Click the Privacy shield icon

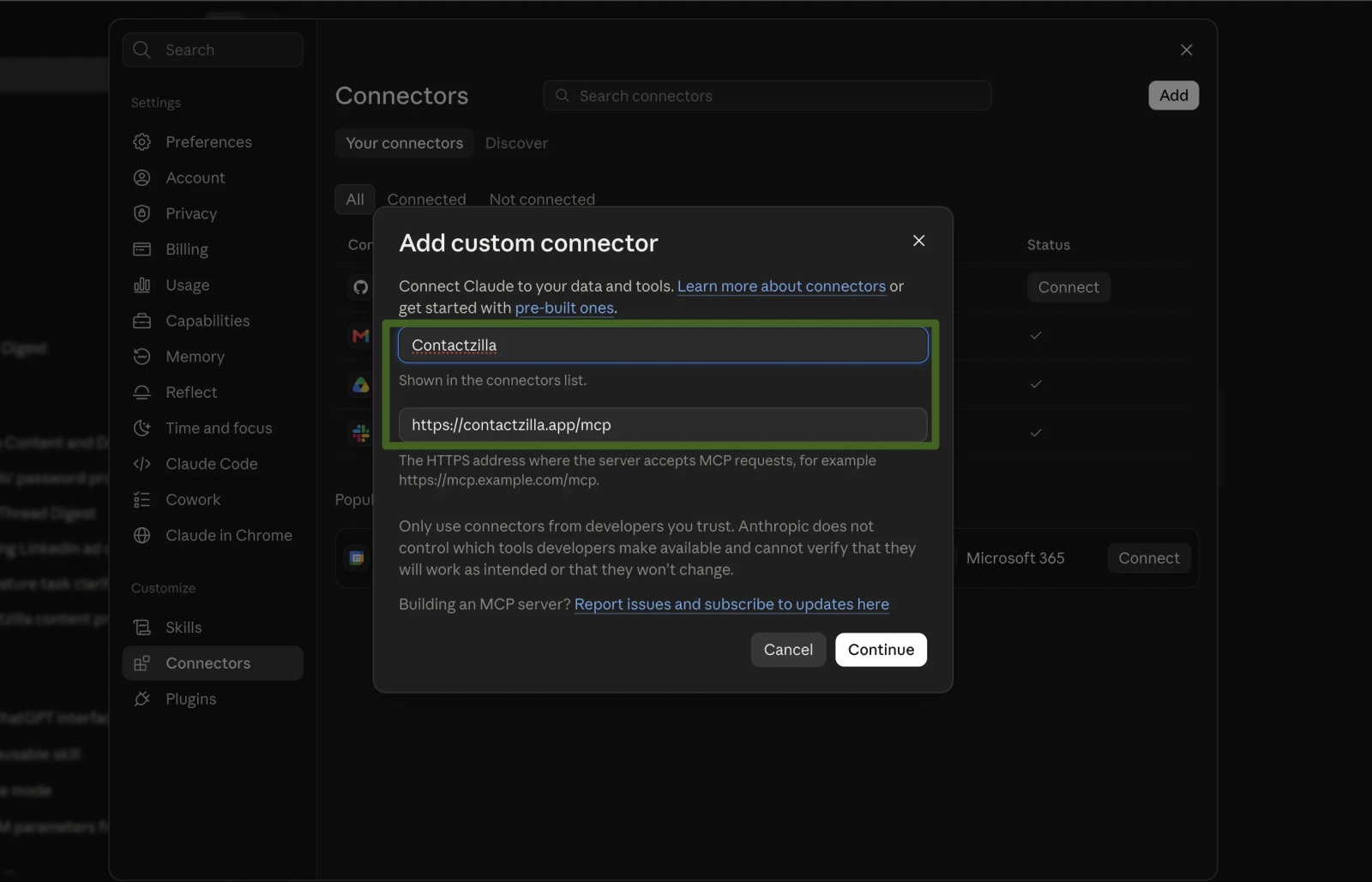click(x=142, y=213)
